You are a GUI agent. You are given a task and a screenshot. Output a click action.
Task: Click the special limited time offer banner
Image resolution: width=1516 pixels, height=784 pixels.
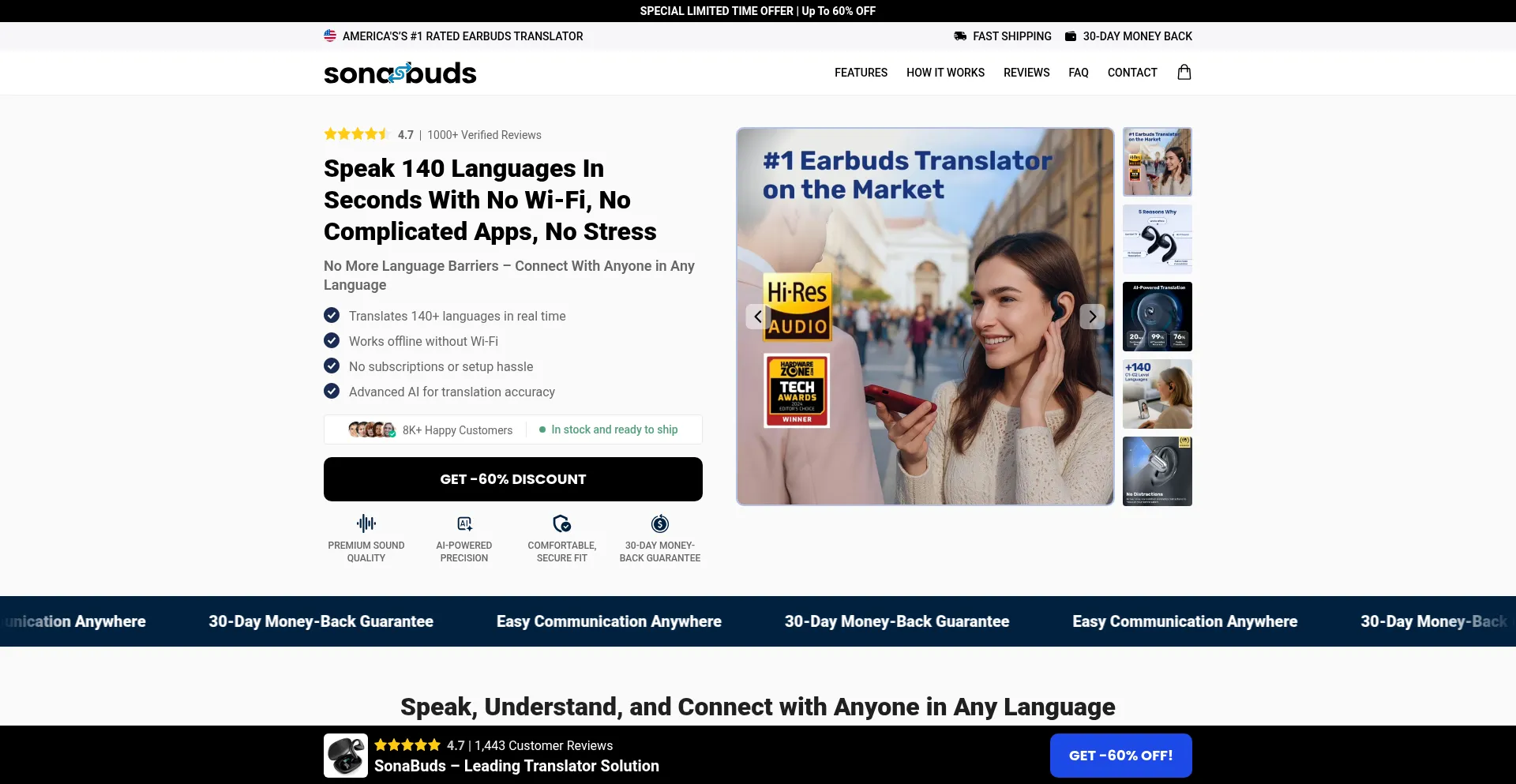coord(758,11)
